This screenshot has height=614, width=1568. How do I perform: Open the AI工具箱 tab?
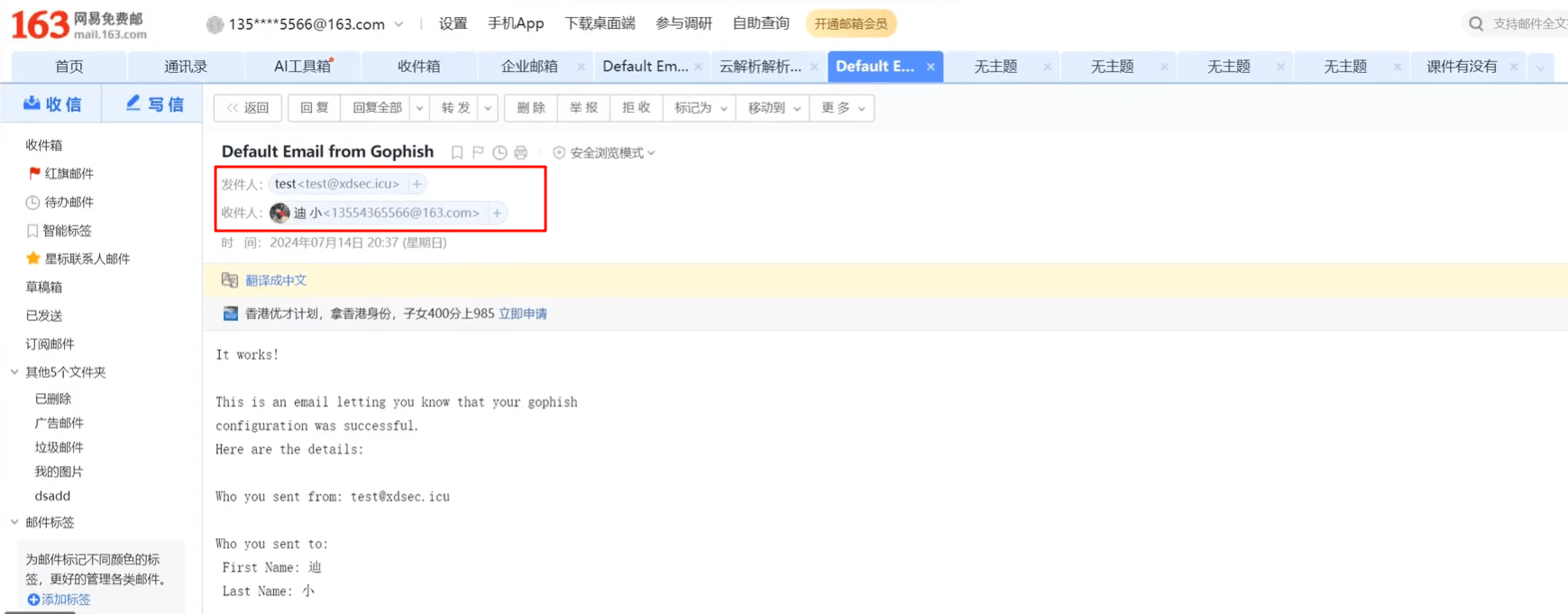point(302,67)
